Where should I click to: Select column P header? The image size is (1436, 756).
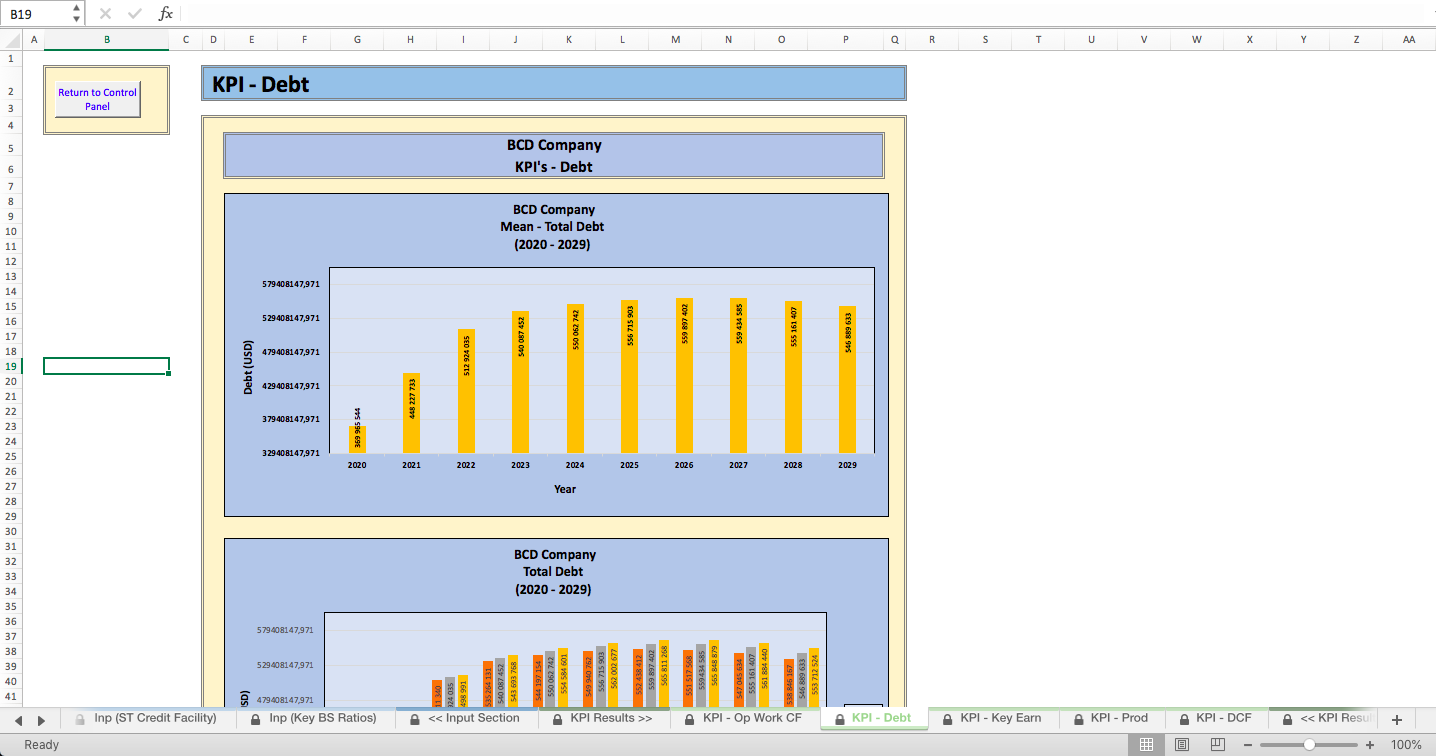(846, 39)
